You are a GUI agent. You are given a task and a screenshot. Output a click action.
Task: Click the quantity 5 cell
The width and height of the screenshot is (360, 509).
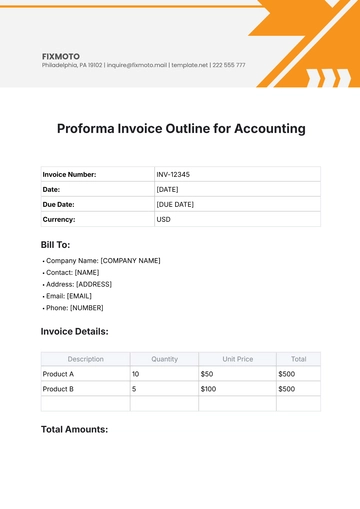165,389
